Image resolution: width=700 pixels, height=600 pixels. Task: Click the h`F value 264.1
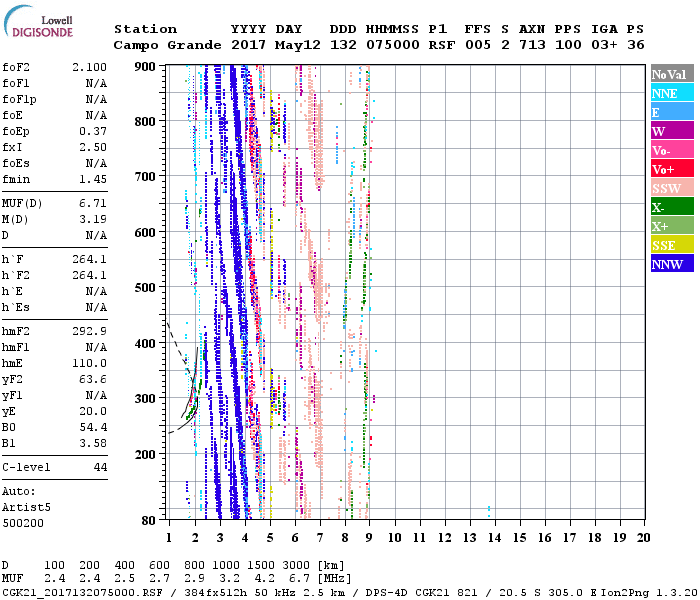click(89, 259)
